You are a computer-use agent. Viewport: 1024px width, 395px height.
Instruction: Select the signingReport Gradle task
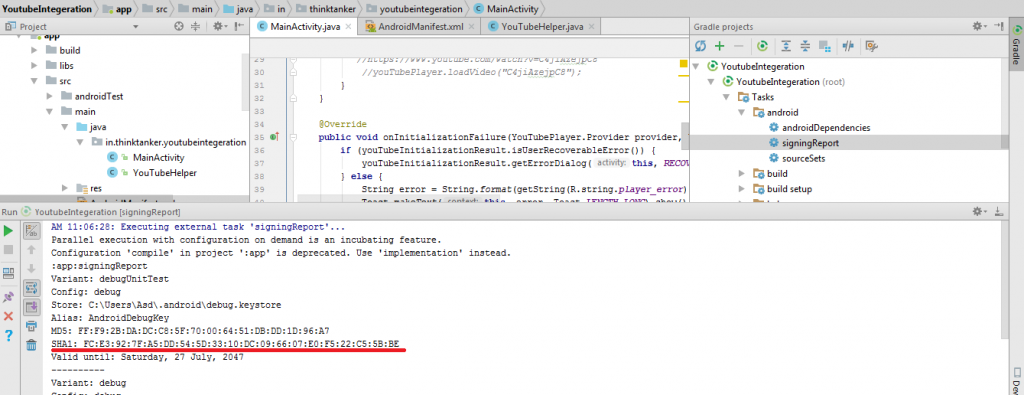coord(810,143)
